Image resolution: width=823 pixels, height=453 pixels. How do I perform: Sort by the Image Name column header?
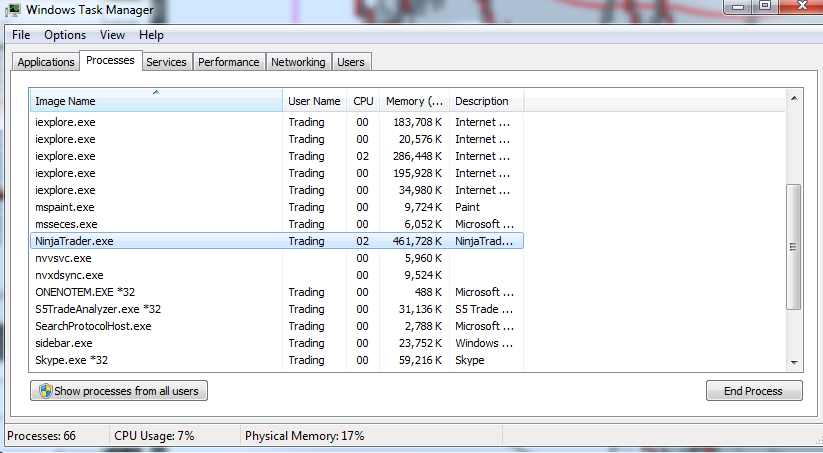[156, 101]
